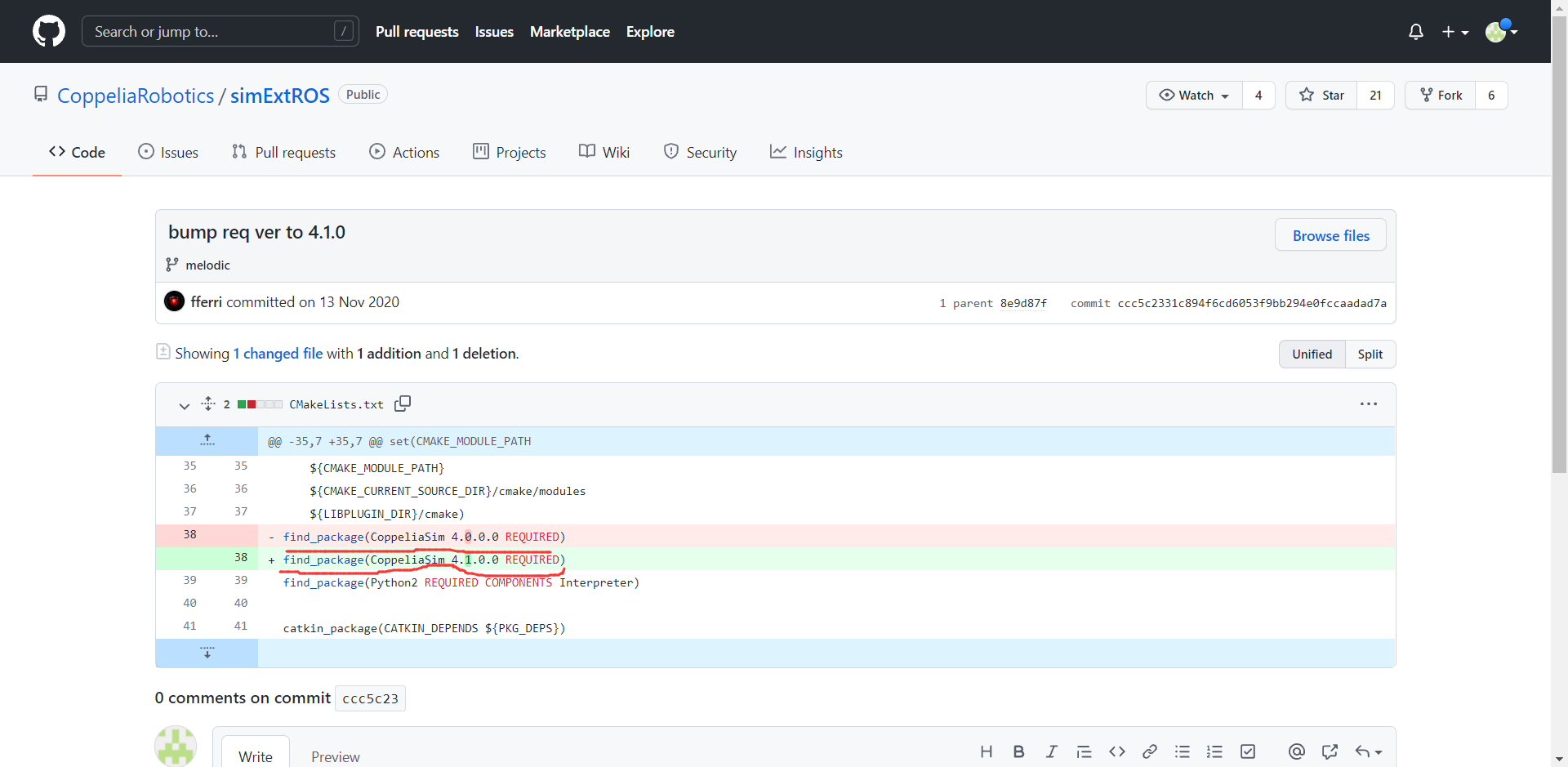1568x767 pixels.
Task: Copy CMakeLists.txt file path
Action: click(x=403, y=404)
